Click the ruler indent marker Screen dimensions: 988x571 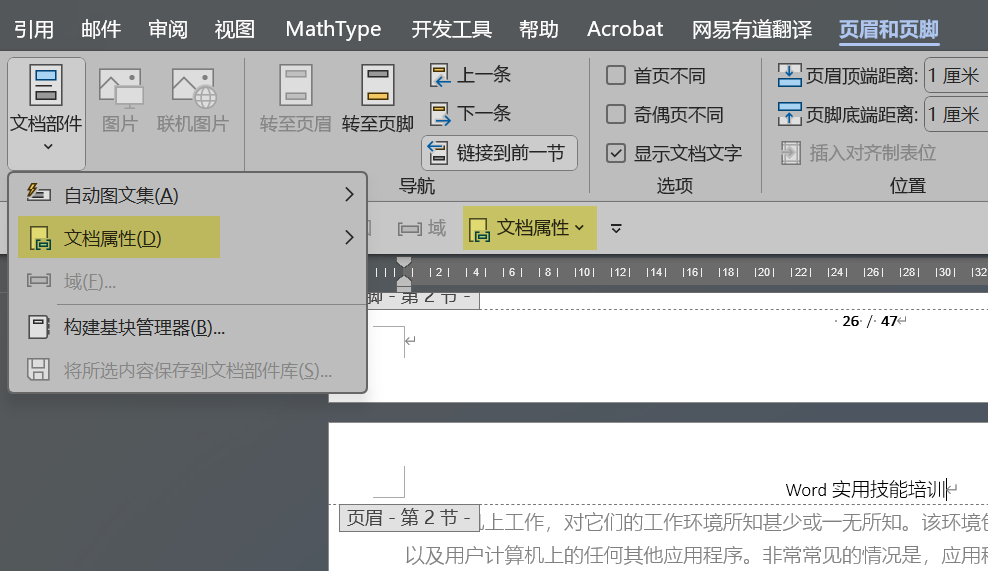click(x=404, y=273)
